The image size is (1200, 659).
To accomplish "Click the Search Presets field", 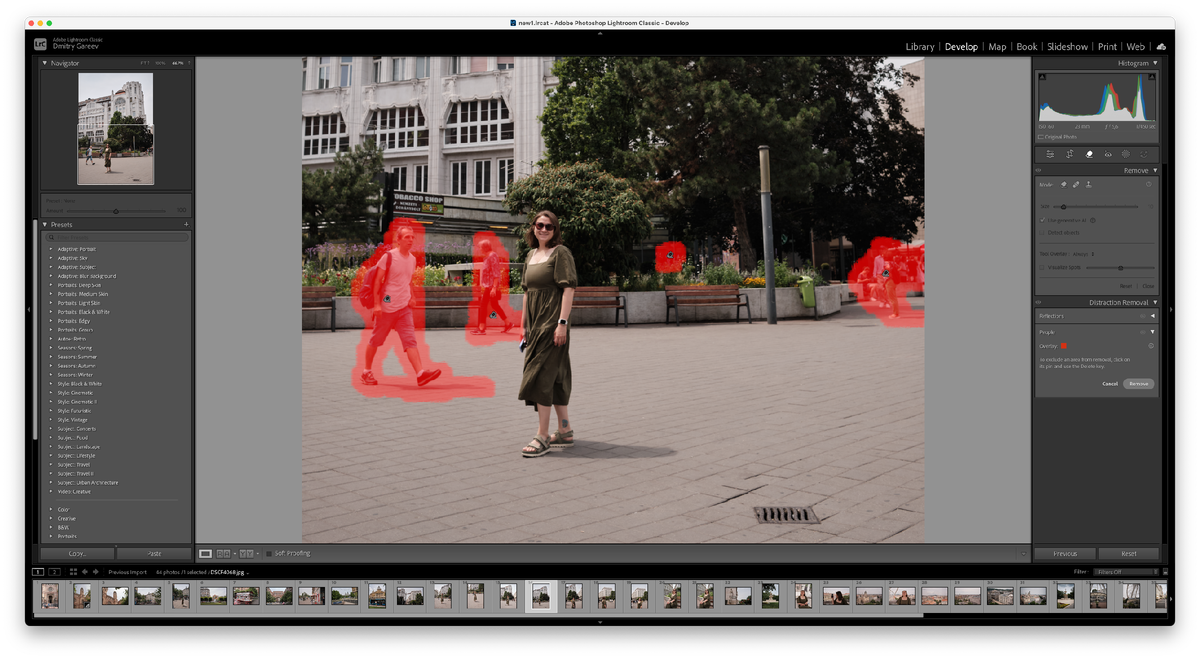I will (117, 237).
